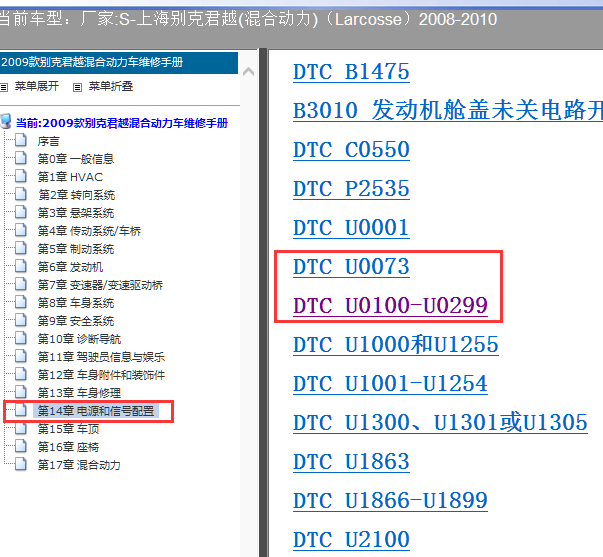Click the page icon beside 序言
The width and height of the screenshot is (603, 557).
pyautogui.click(x=20, y=140)
